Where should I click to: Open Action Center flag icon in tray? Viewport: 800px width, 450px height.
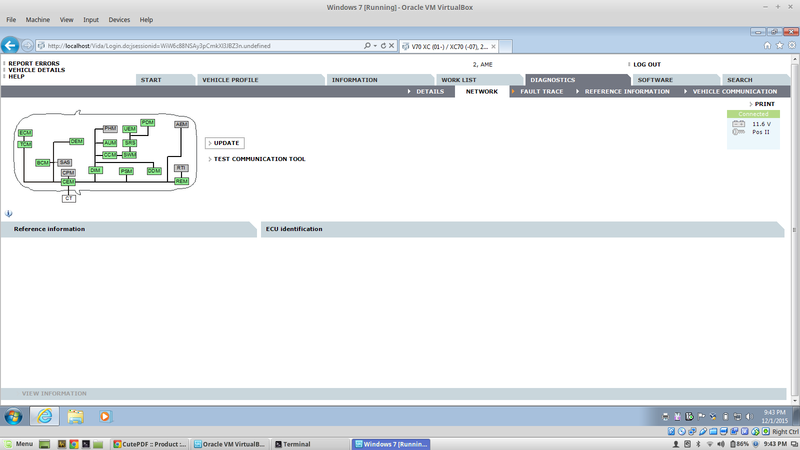click(x=702, y=416)
